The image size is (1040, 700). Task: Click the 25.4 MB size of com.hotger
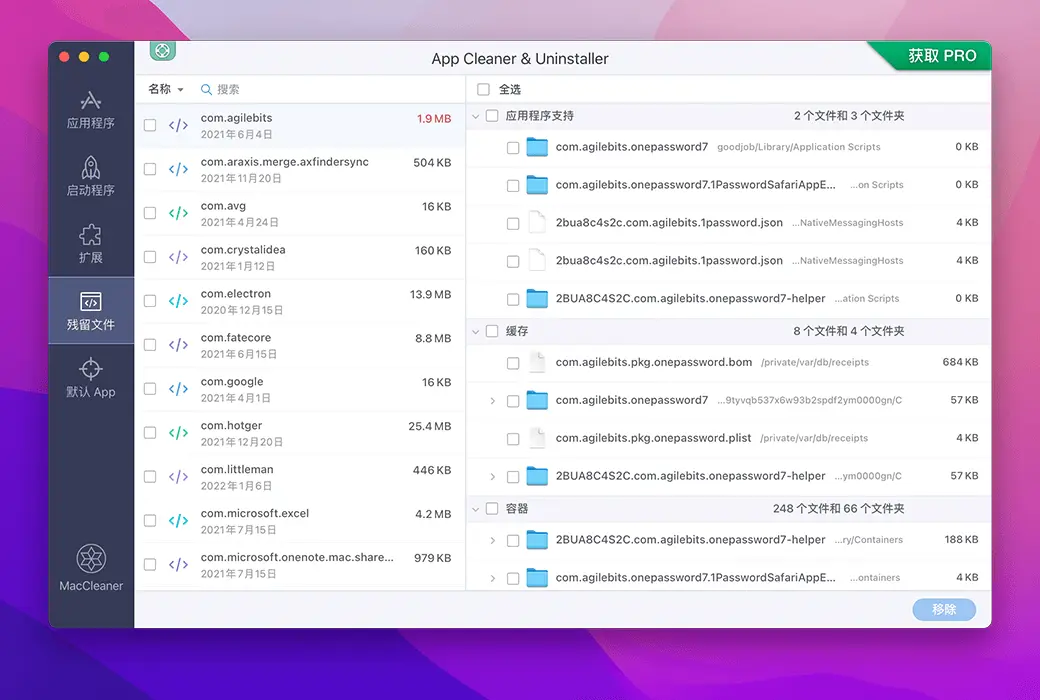coord(430,426)
